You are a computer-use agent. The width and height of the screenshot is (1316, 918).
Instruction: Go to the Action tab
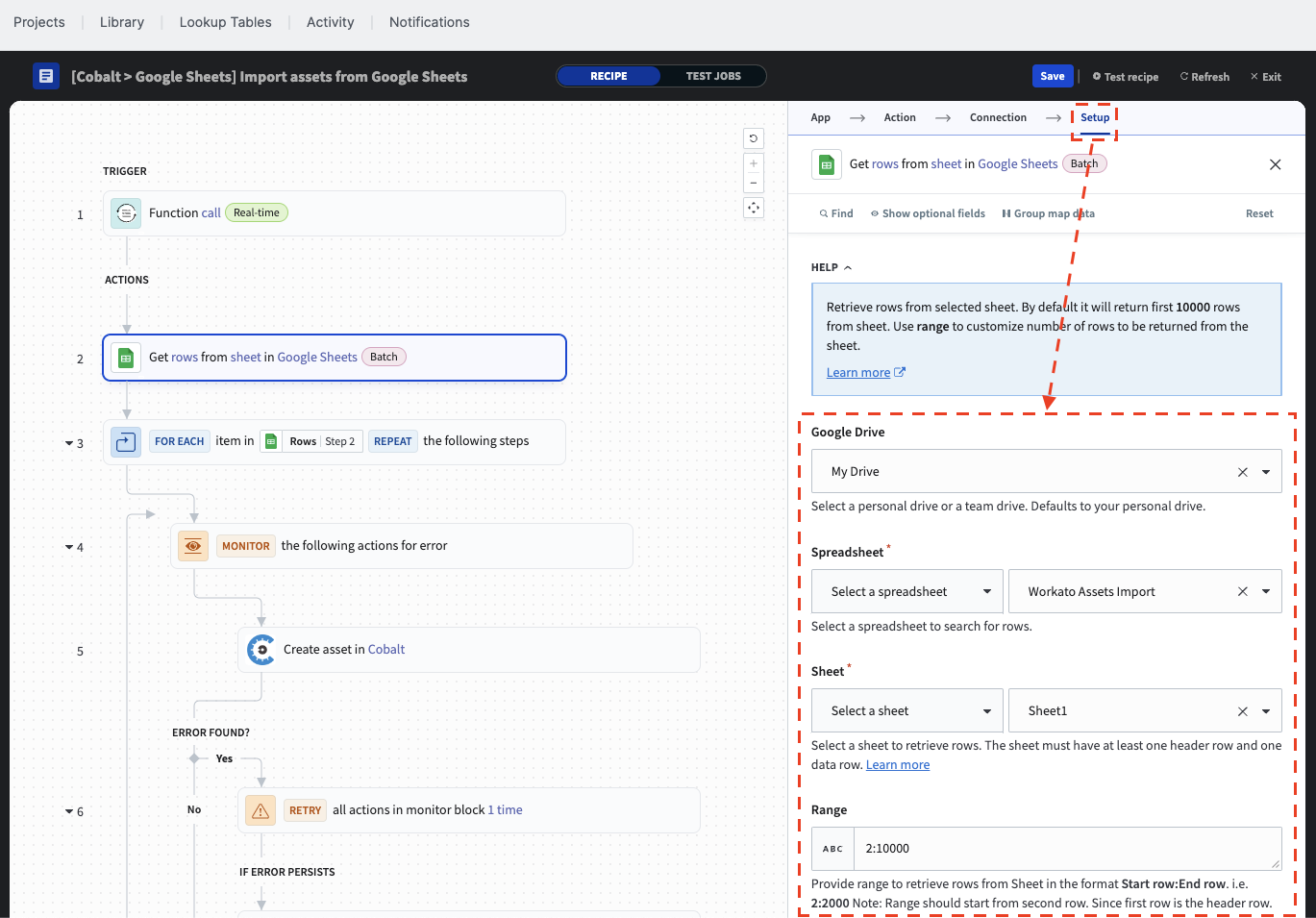pyautogui.click(x=900, y=117)
